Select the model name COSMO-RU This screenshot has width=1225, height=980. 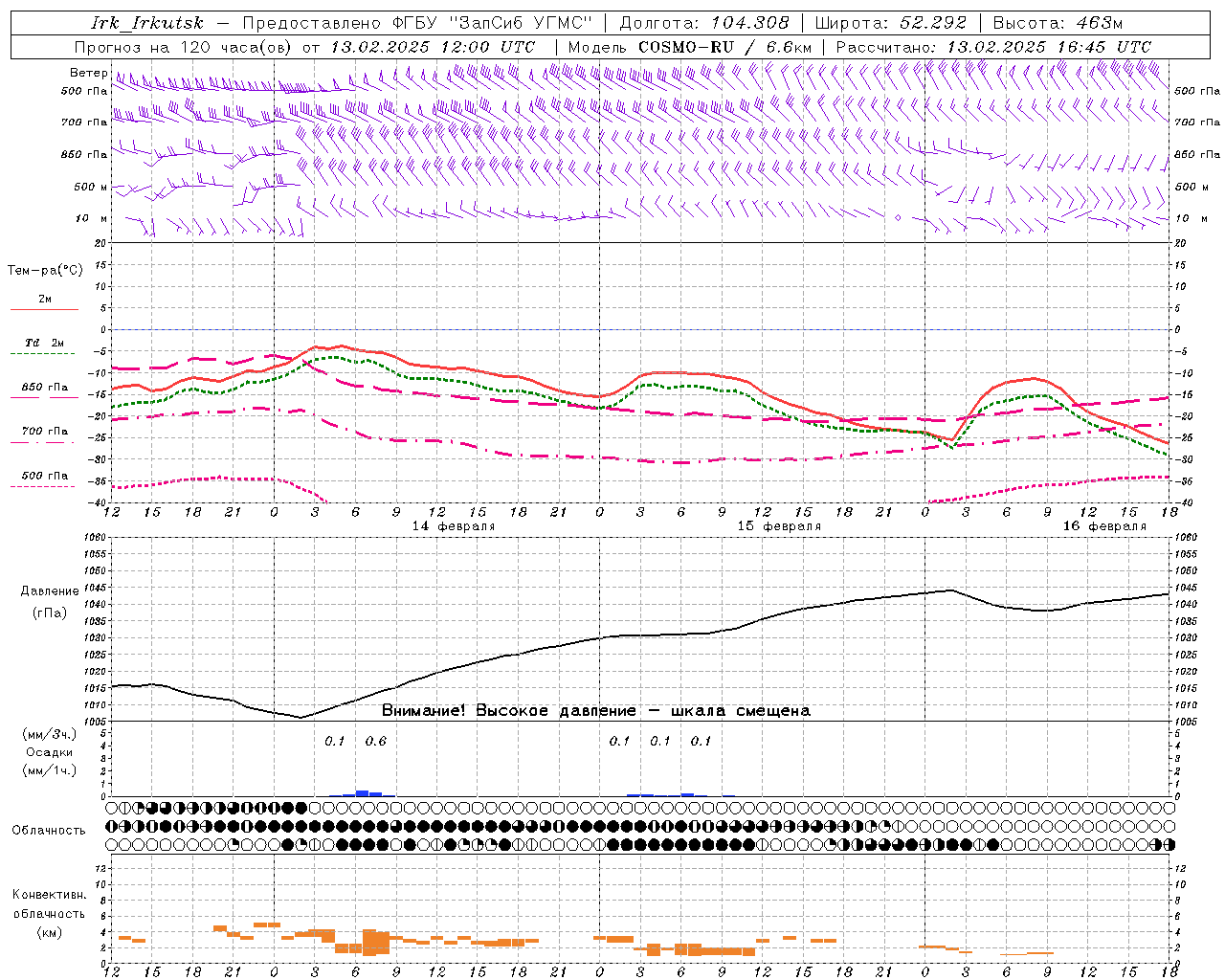pyautogui.click(x=686, y=47)
